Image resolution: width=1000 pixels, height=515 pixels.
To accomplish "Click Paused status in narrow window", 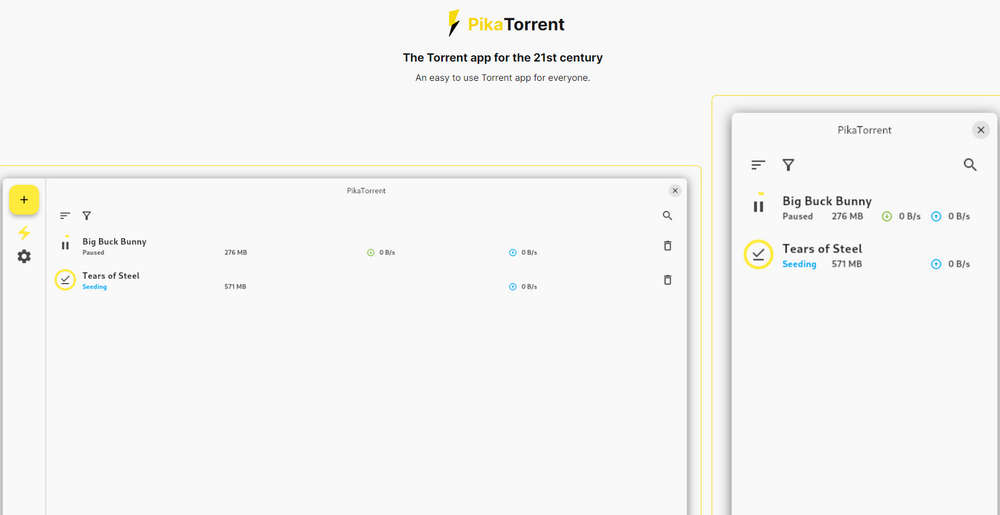I will pos(798,217).
